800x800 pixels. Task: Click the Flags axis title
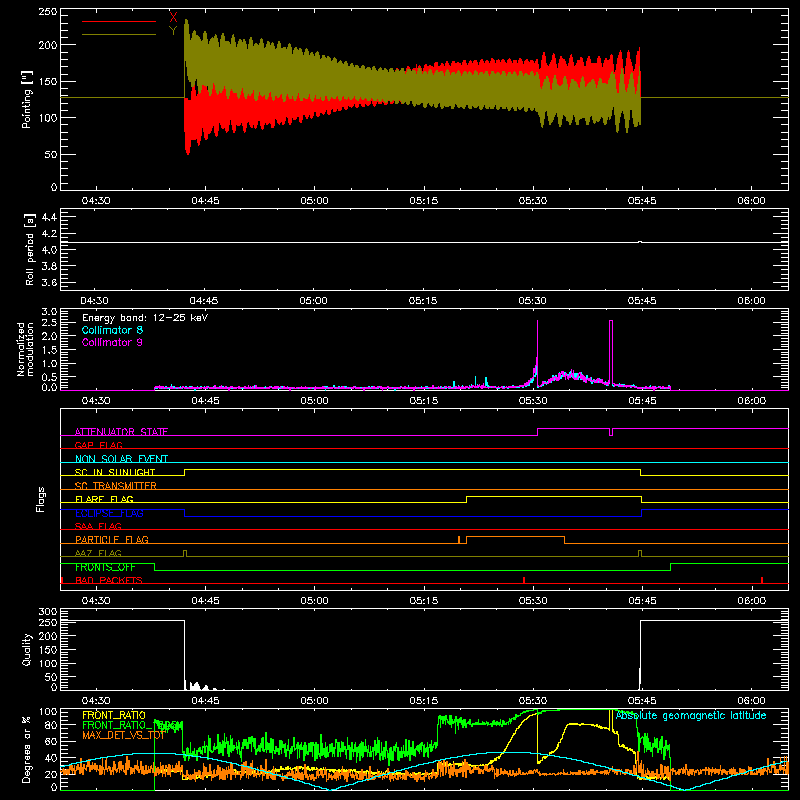(x=40, y=499)
